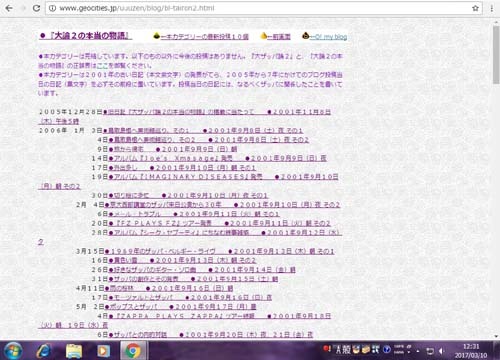500x360 pixels.
Task: Bookmark this page with the star icon
Action: (475, 8)
